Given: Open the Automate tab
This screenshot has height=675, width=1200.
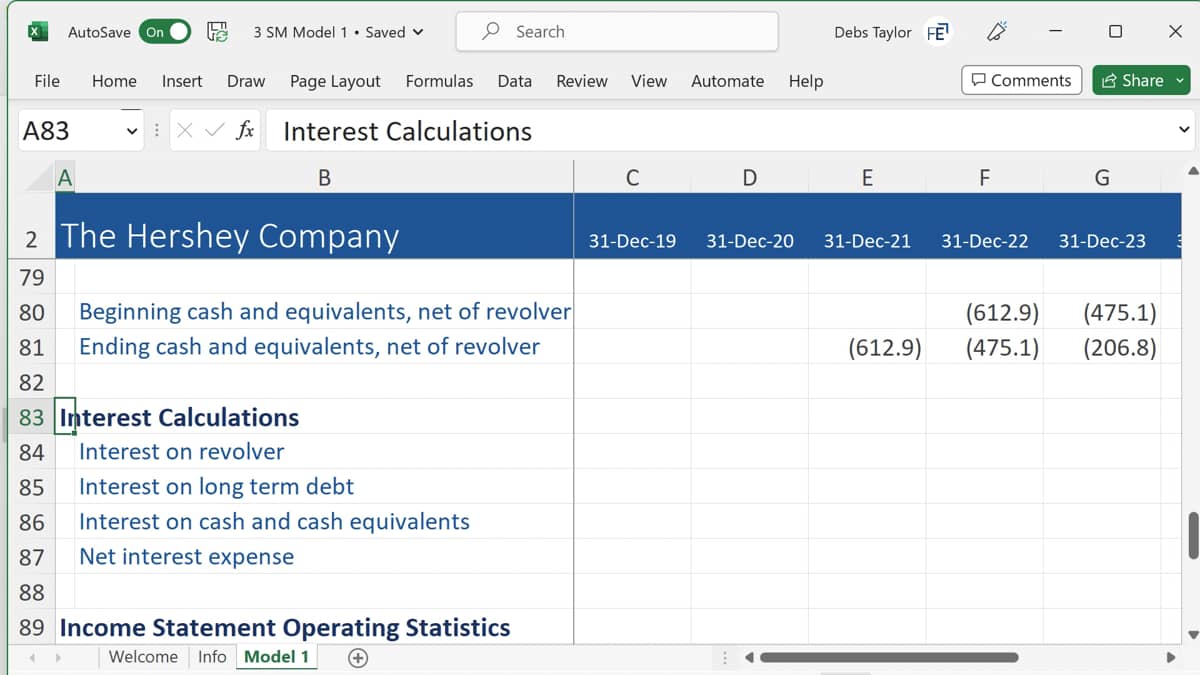Looking at the screenshot, I should coord(728,81).
